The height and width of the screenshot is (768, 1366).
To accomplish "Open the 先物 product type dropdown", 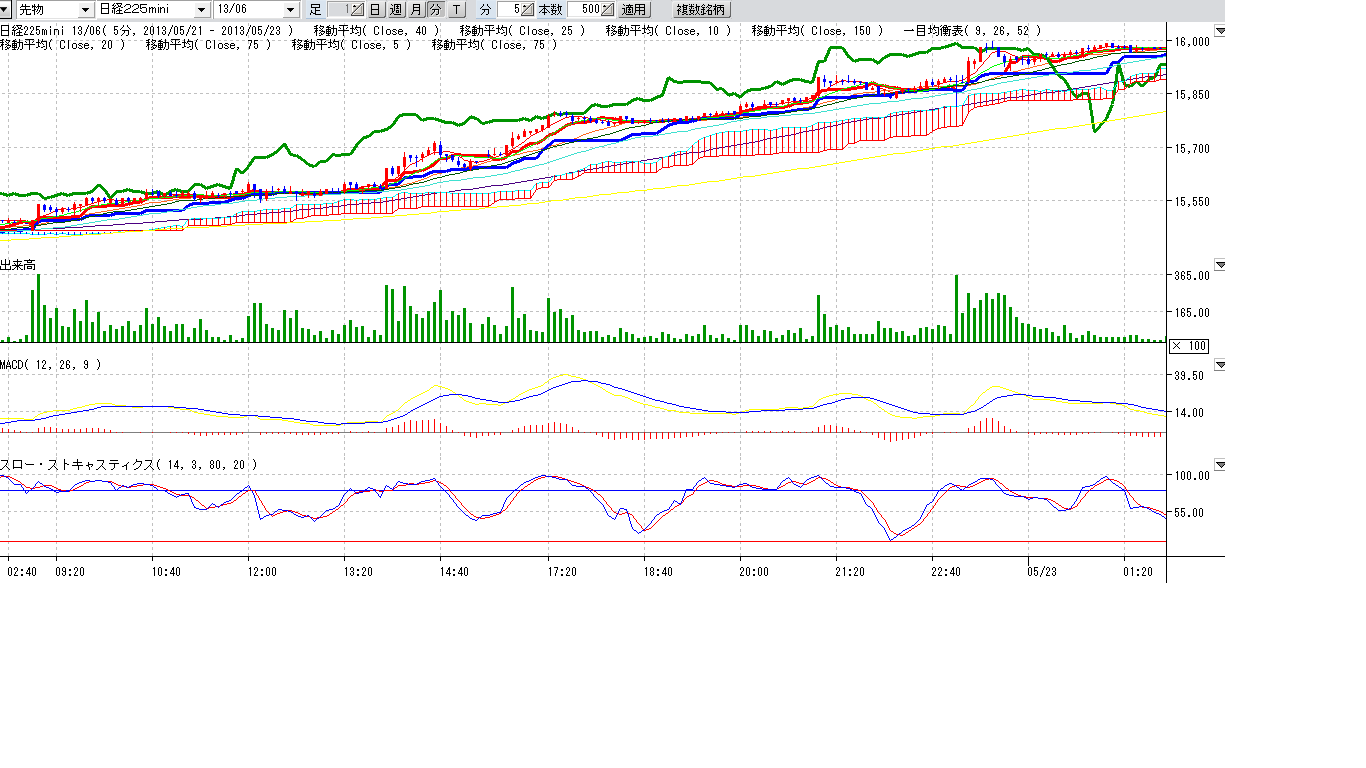I will point(84,10).
